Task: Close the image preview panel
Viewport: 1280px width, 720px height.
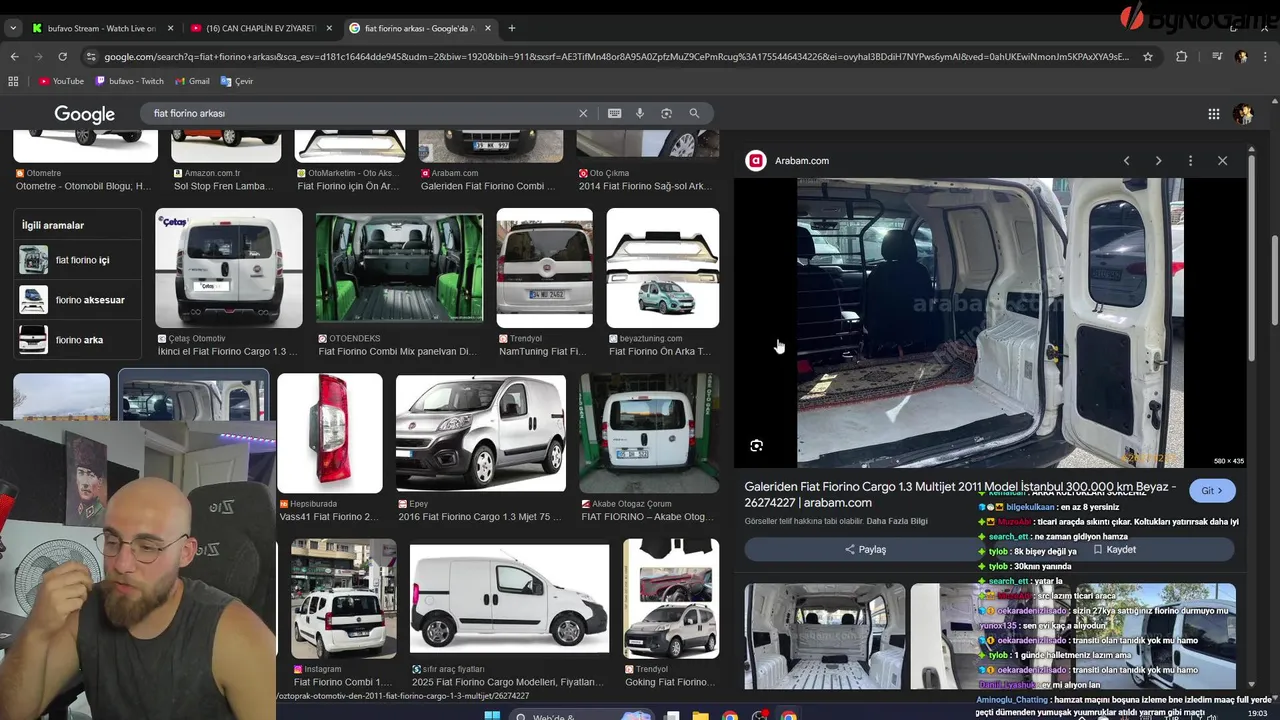Action: pos(1222,160)
